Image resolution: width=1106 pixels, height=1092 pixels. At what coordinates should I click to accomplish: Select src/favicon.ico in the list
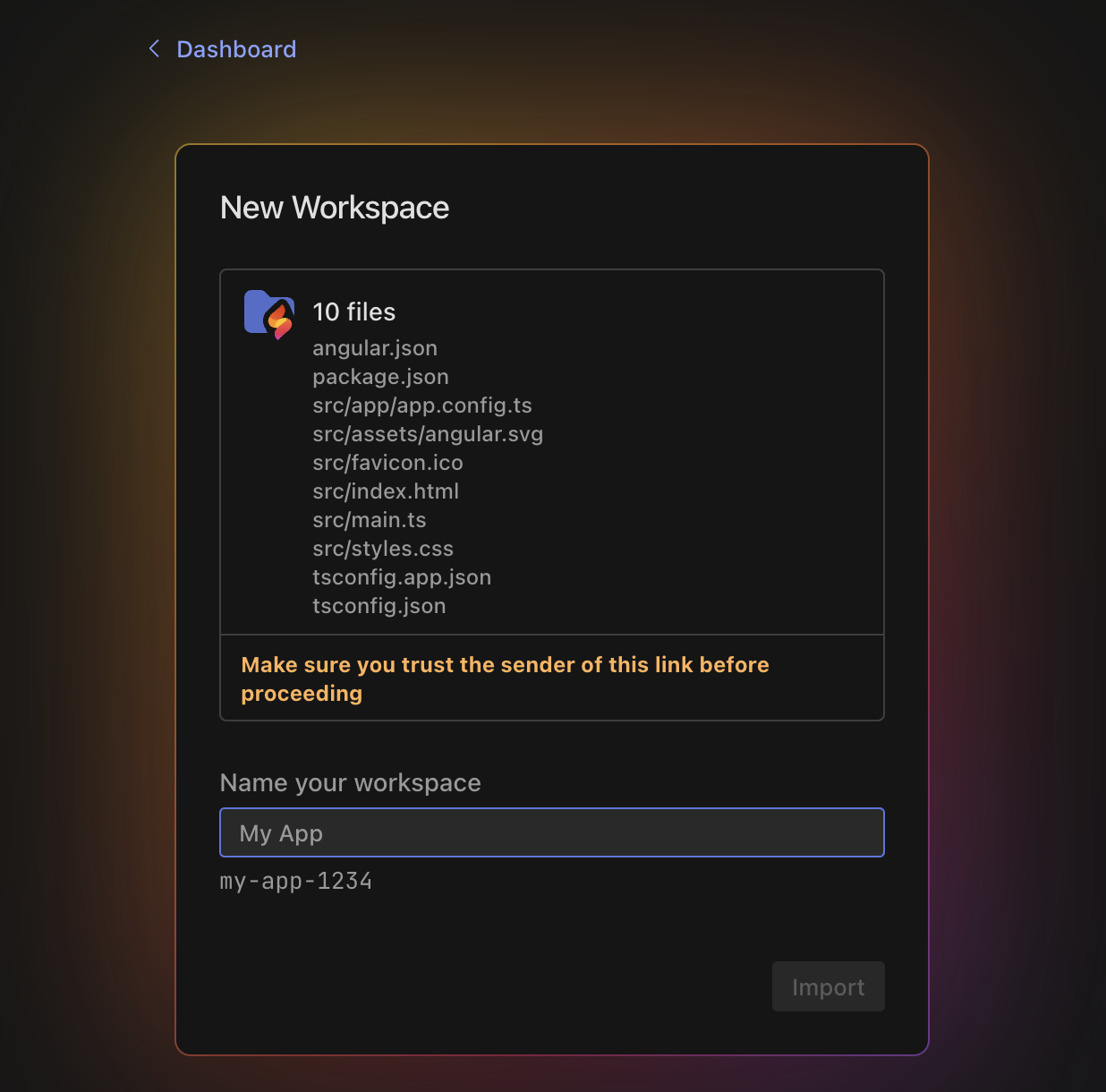[387, 463]
